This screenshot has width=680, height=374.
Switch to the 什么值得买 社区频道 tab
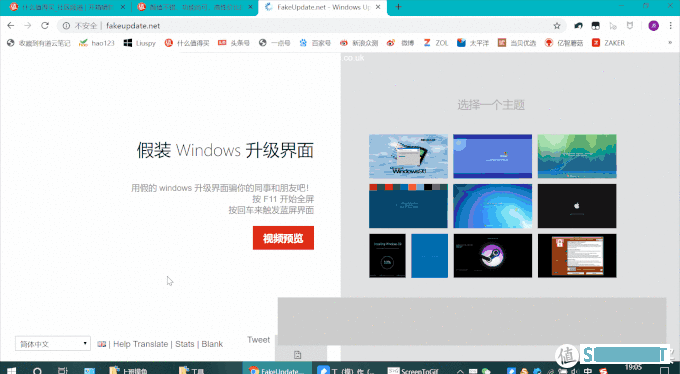[68, 7]
